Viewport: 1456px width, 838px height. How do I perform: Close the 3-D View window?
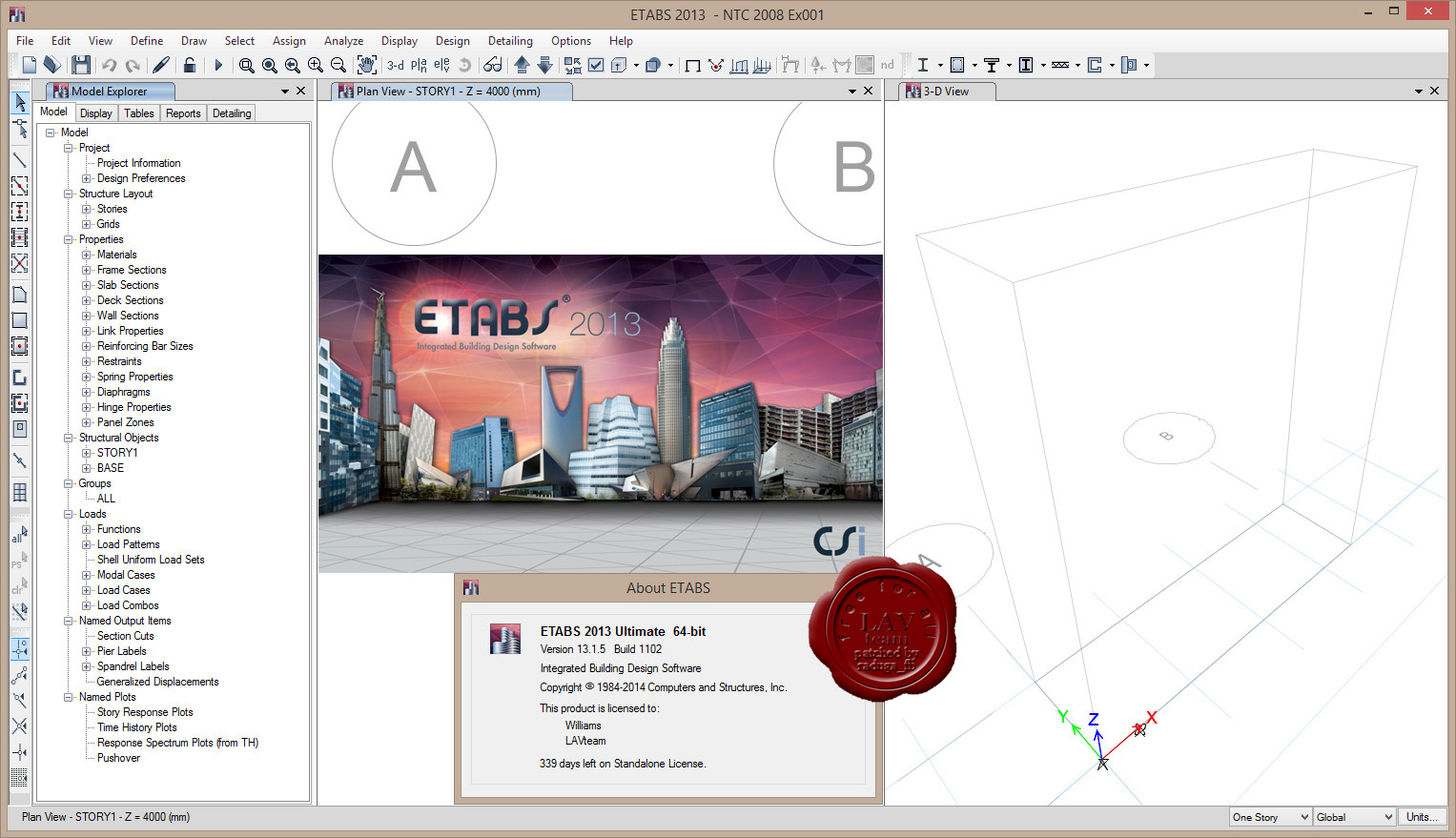click(x=1435, y=92)
